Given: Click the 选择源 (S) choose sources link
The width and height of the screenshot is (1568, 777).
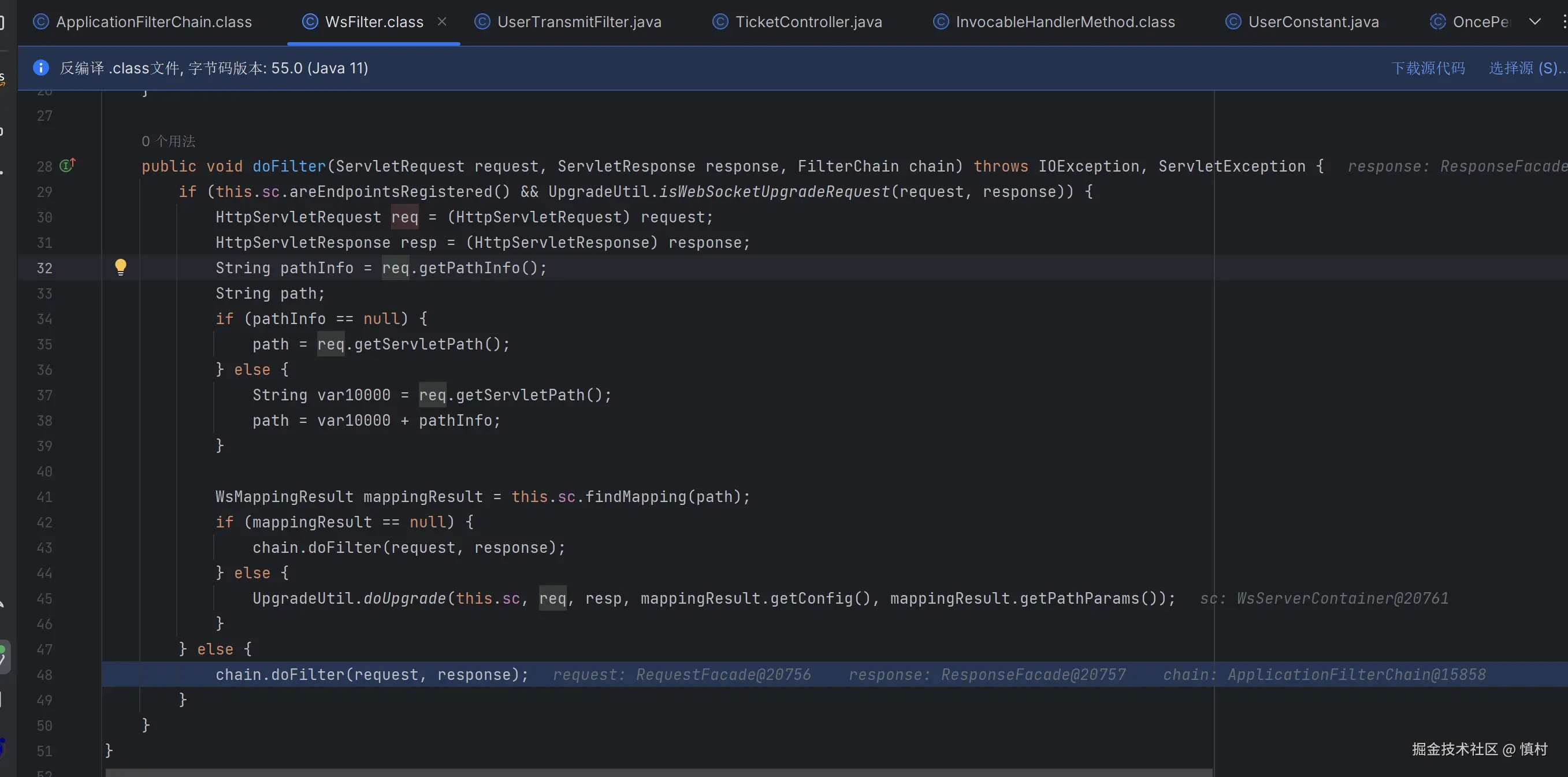Looking at the screenshot, I should (x=1525, y=68).
